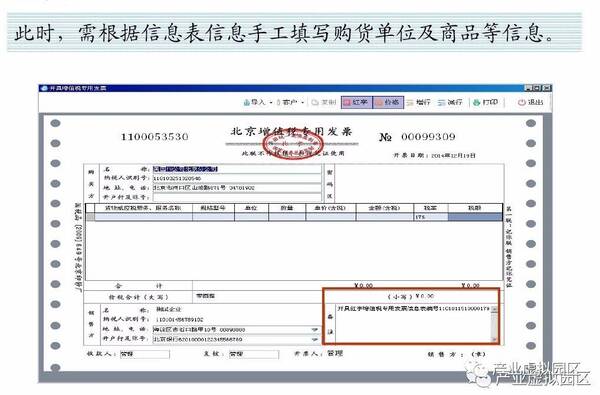Toggle the 红字 (red-letter) toolbar button
Screen dimensions: 600x395
pyautogui.click(x=357, y=102)
